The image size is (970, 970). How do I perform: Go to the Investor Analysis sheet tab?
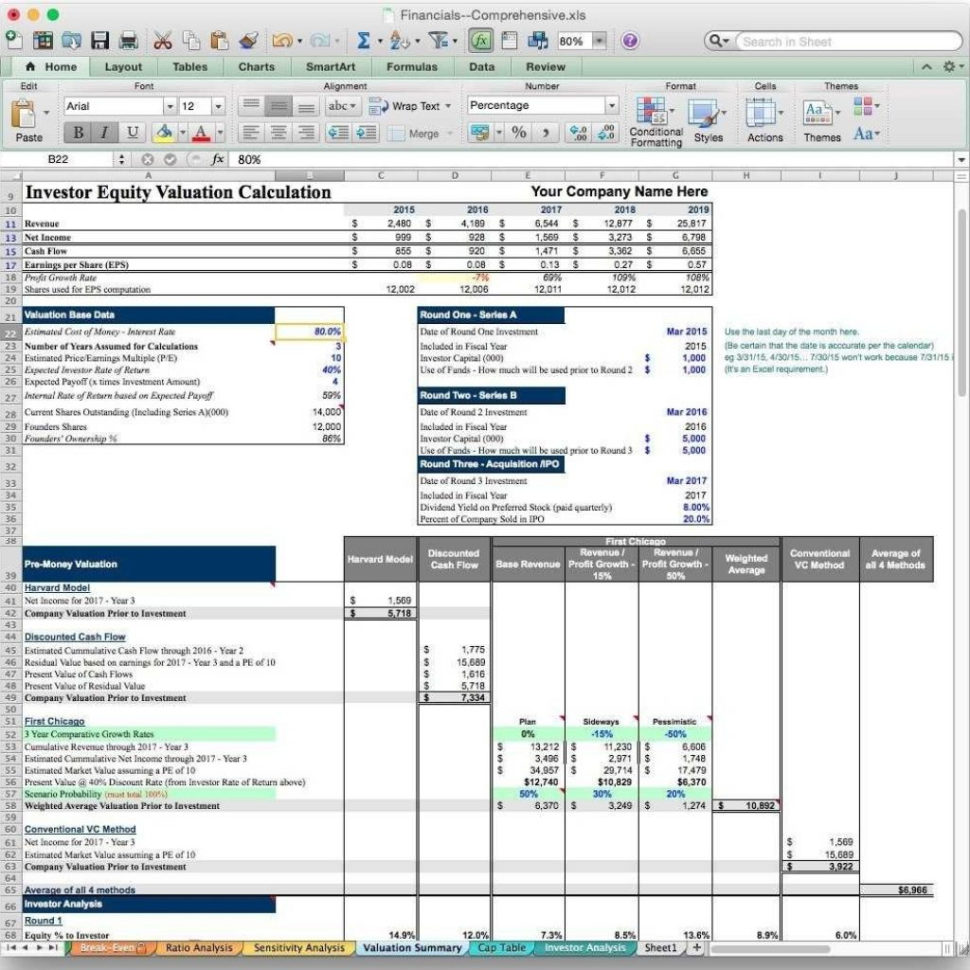click(x=585, y=948)
